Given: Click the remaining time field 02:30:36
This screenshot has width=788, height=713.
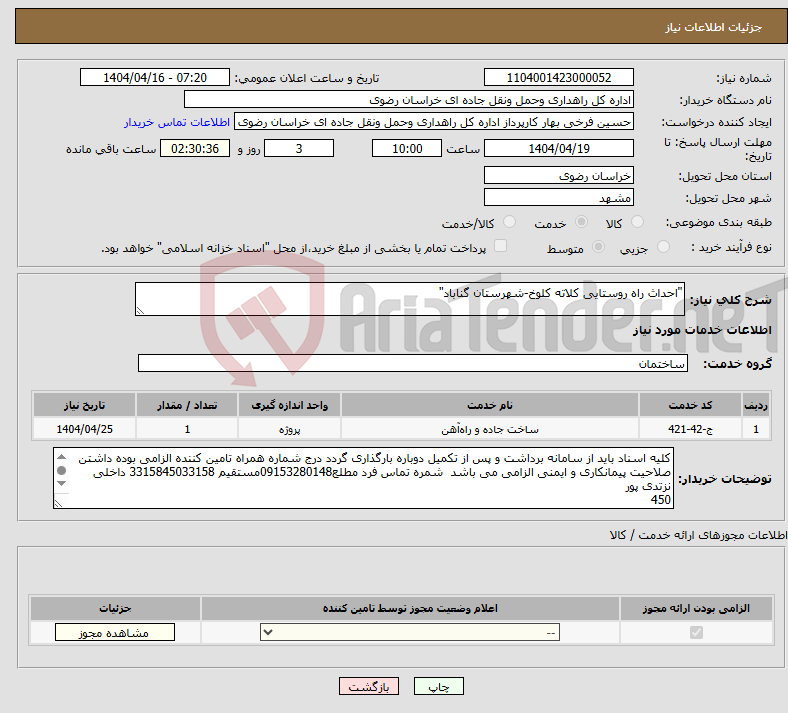Looking at the screenshot, I should point(195,148).
